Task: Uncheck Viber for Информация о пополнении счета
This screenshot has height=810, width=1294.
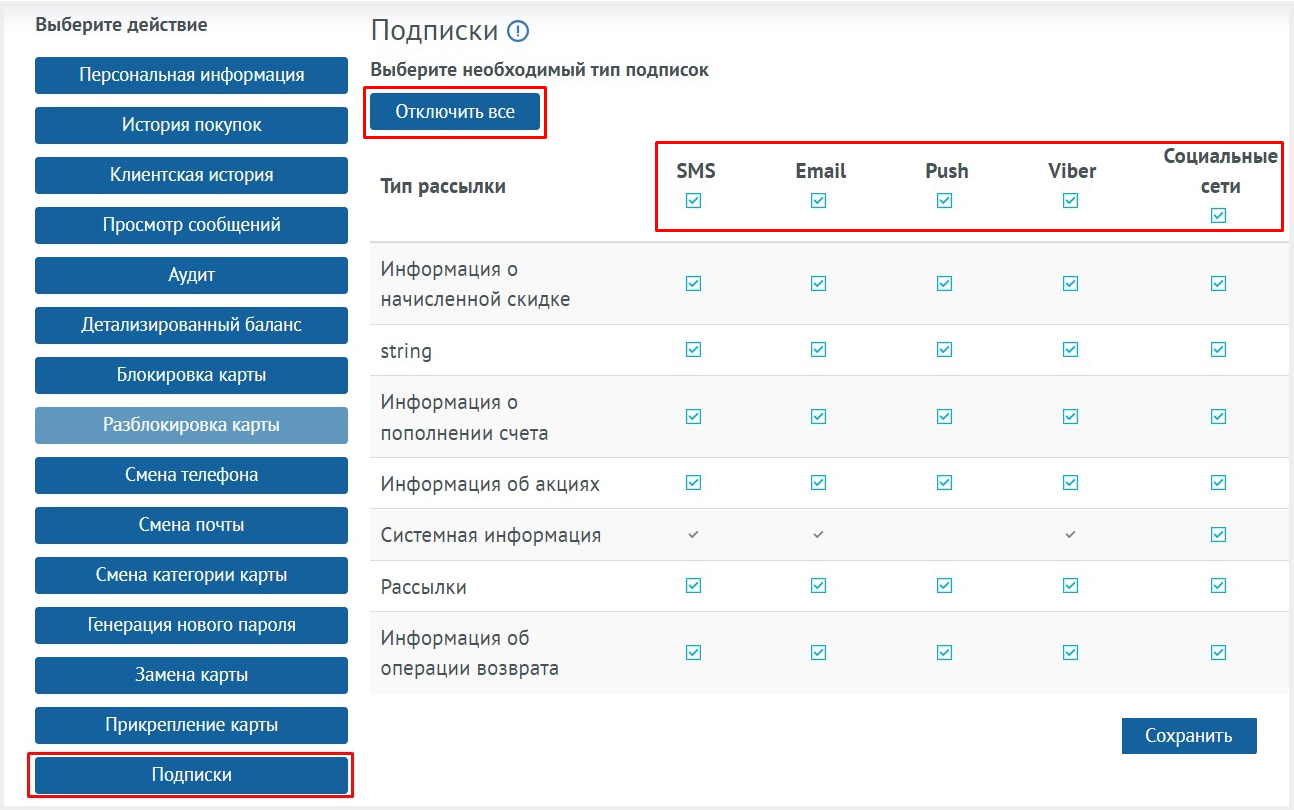Action: click(1071, 416)
